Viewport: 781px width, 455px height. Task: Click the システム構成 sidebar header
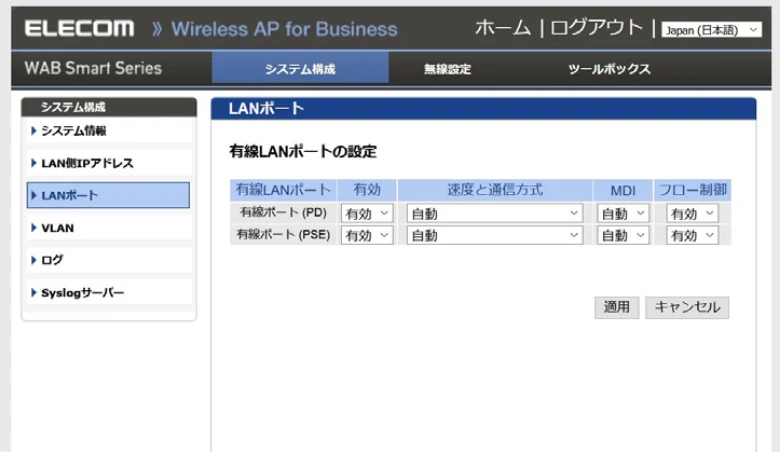[x=109, y=107]
